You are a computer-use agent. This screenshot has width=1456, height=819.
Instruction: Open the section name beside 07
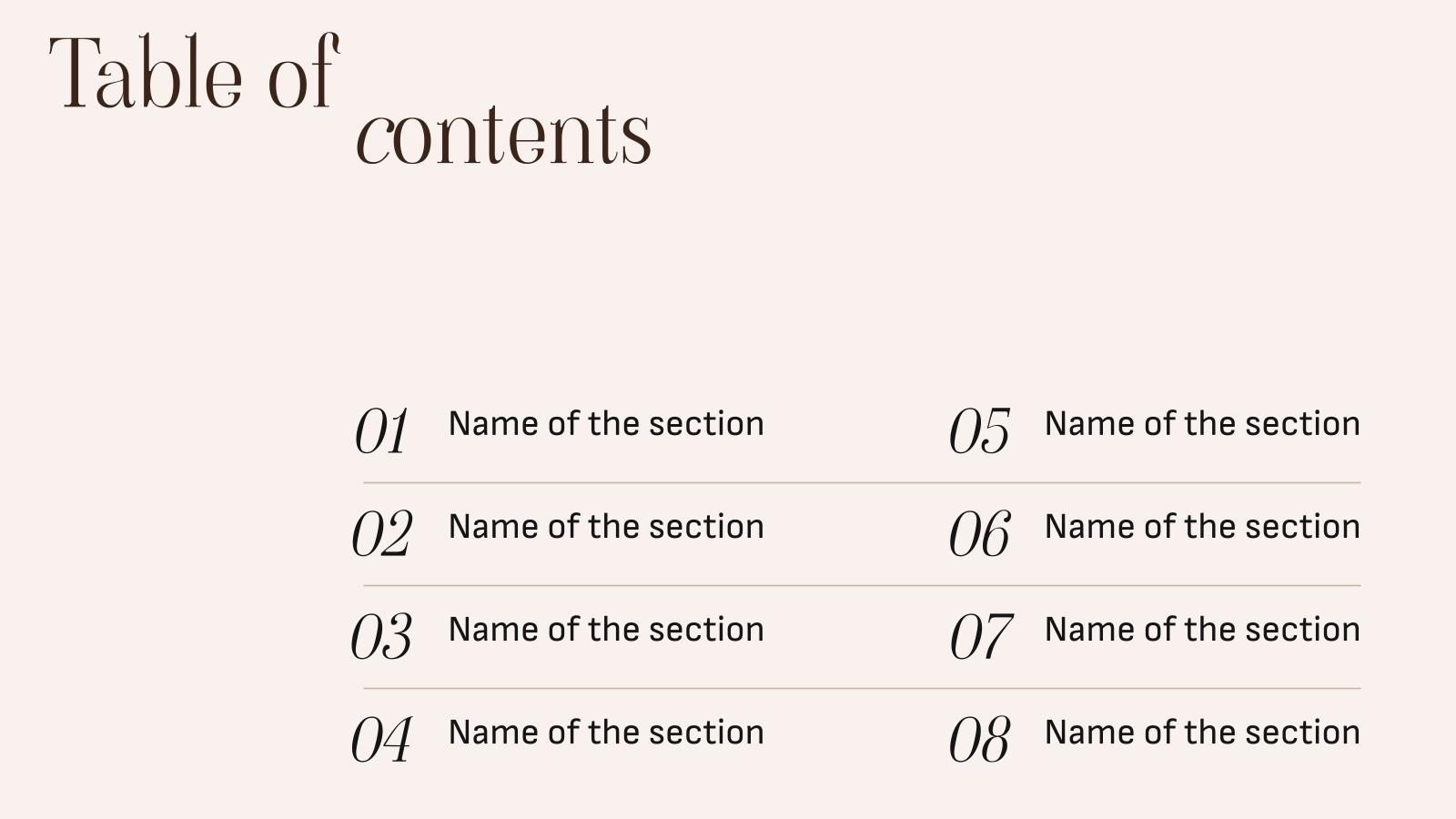(x=1202, y=630)
